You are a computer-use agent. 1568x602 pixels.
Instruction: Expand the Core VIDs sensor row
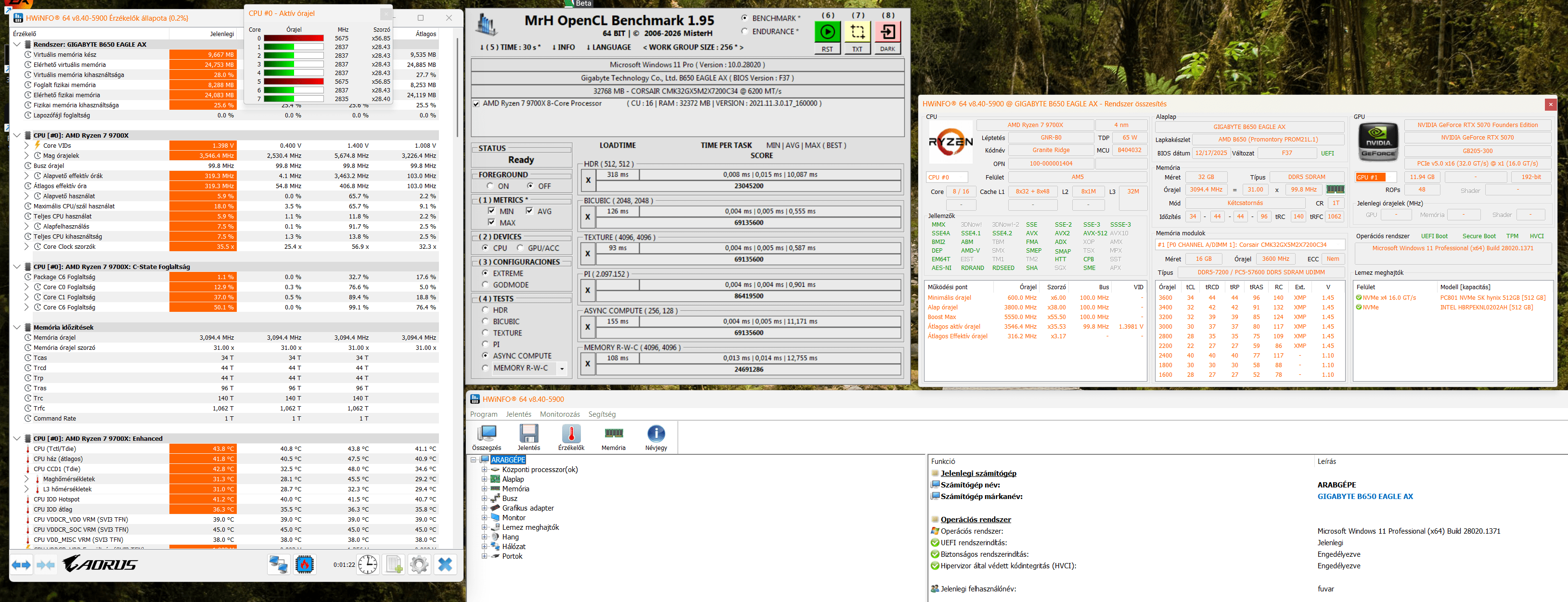click(x=27, y=145)
